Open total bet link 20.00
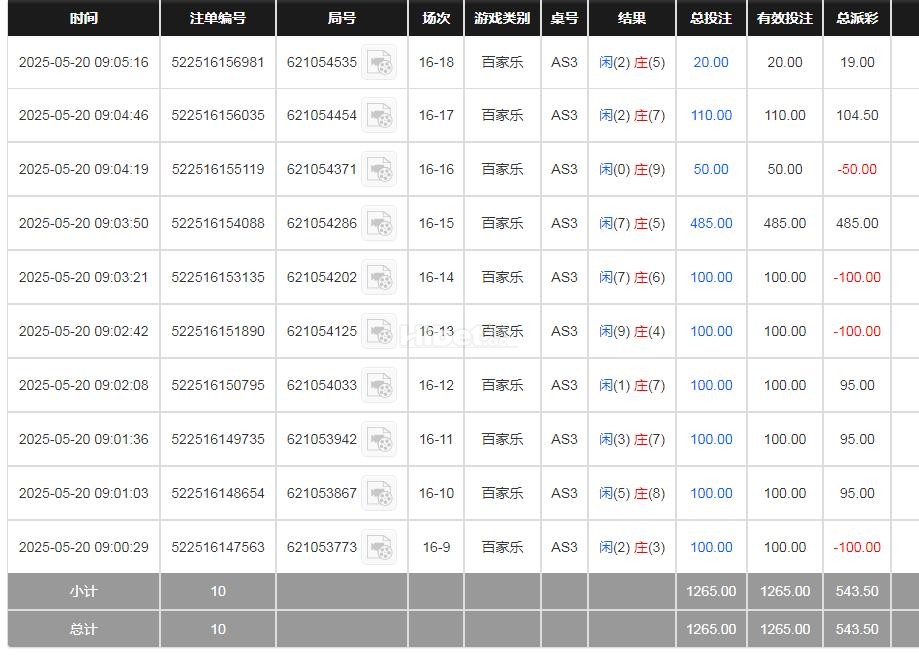The image size is (919, 671). (711, 62)
